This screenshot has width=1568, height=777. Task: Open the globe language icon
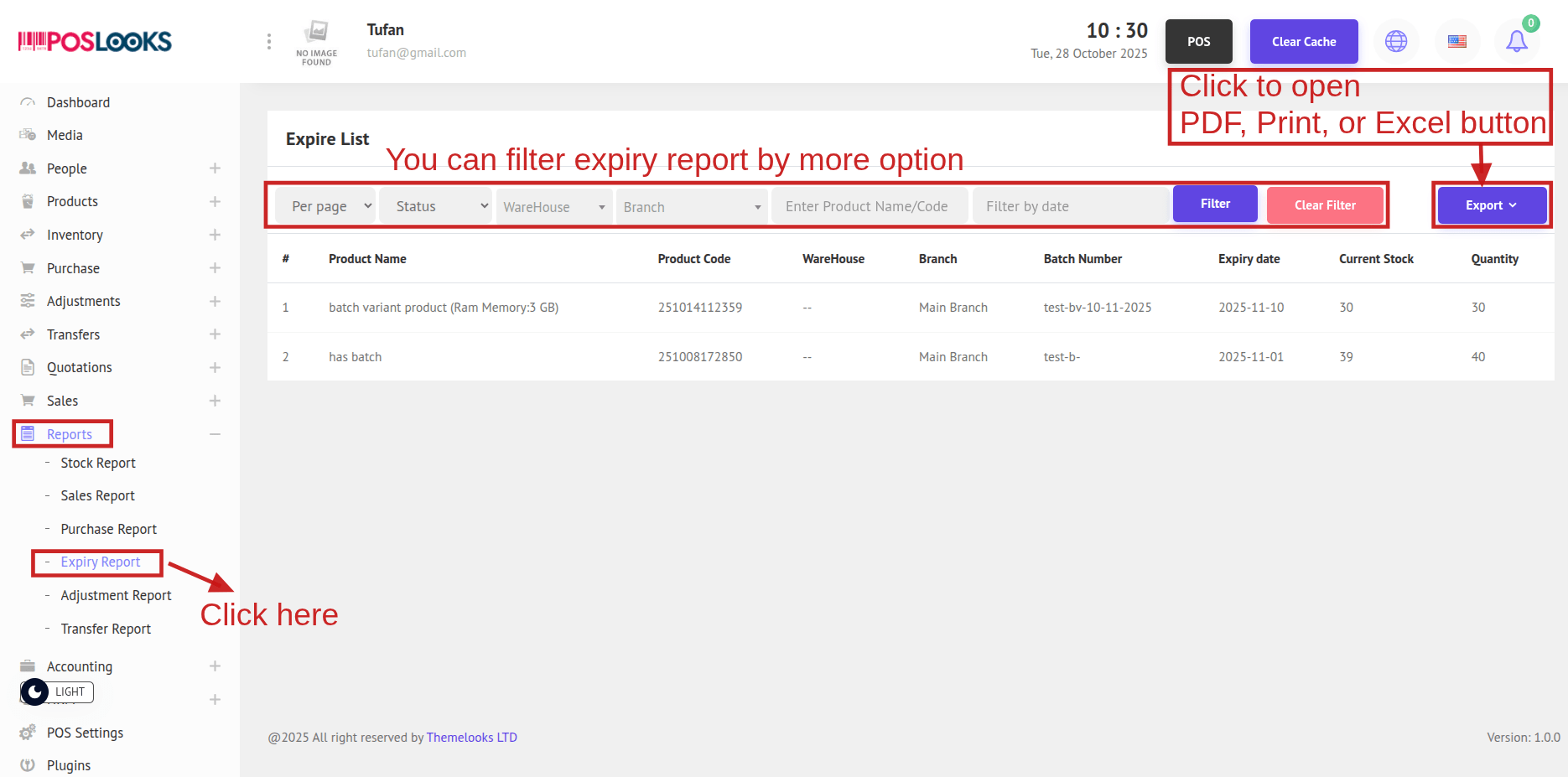(1396, 41)
